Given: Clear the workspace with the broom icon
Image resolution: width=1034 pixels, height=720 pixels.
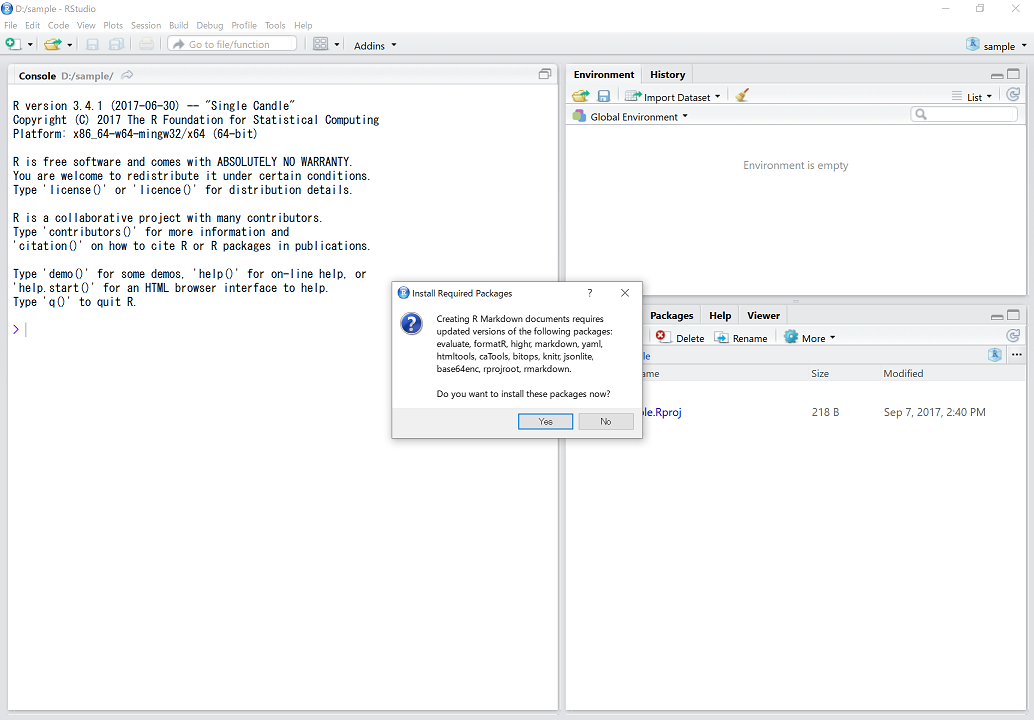Looking at the screenshot, I should pyautogui.click(x=742, y=96).
